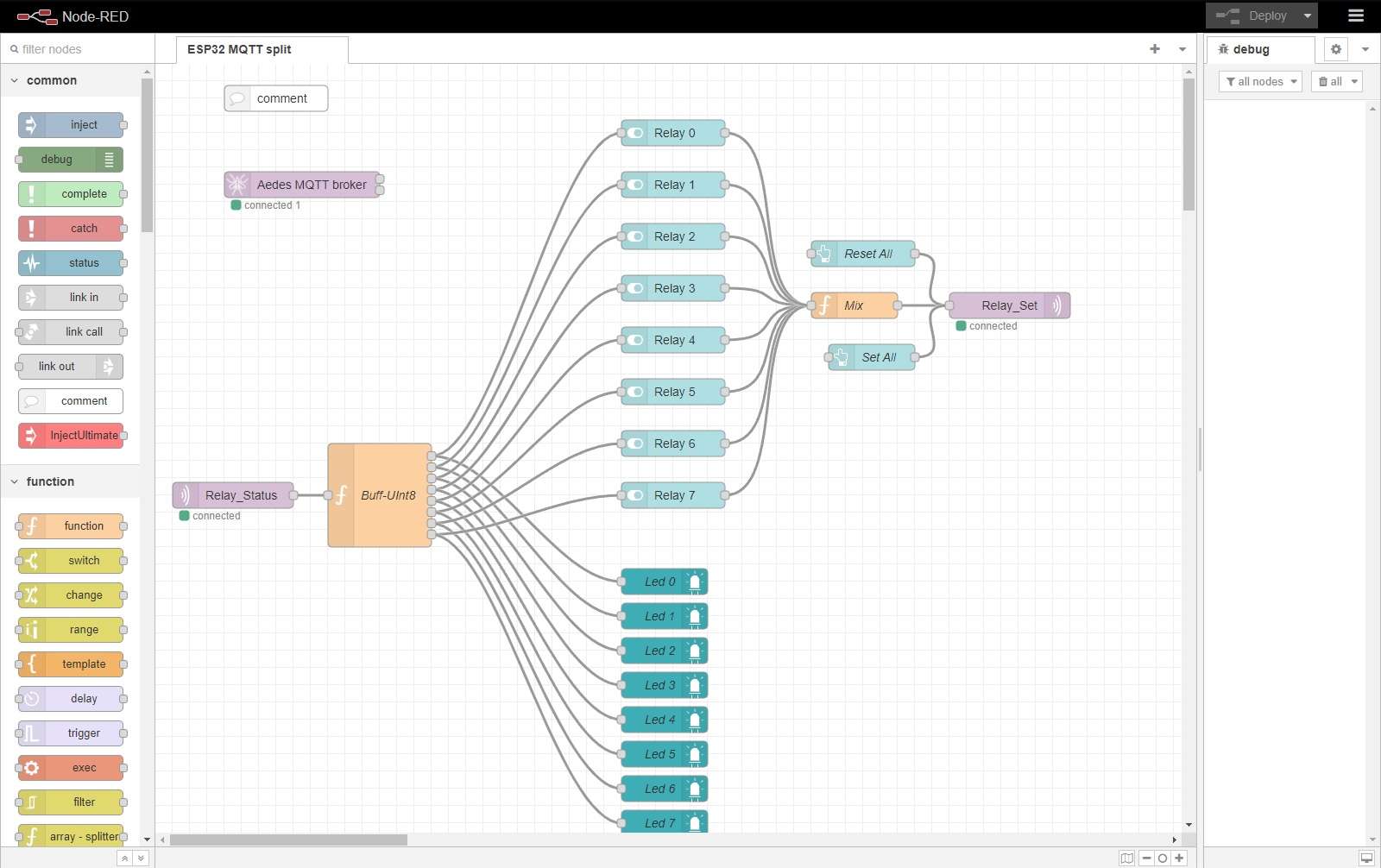1381x868 pixels.
Task: Open the Deploy options dropdown arrow
Action: point(1305,16)
